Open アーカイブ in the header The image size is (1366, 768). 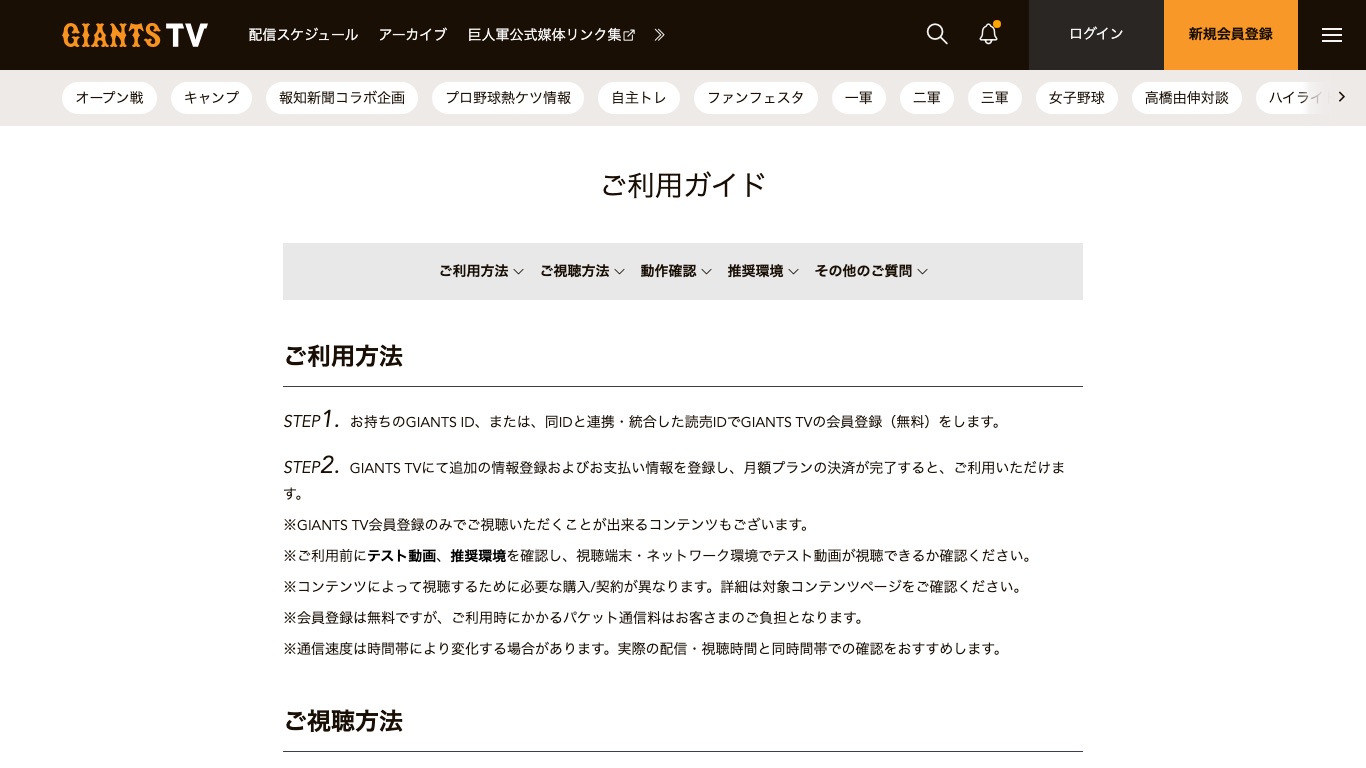(x=412, y=35)
